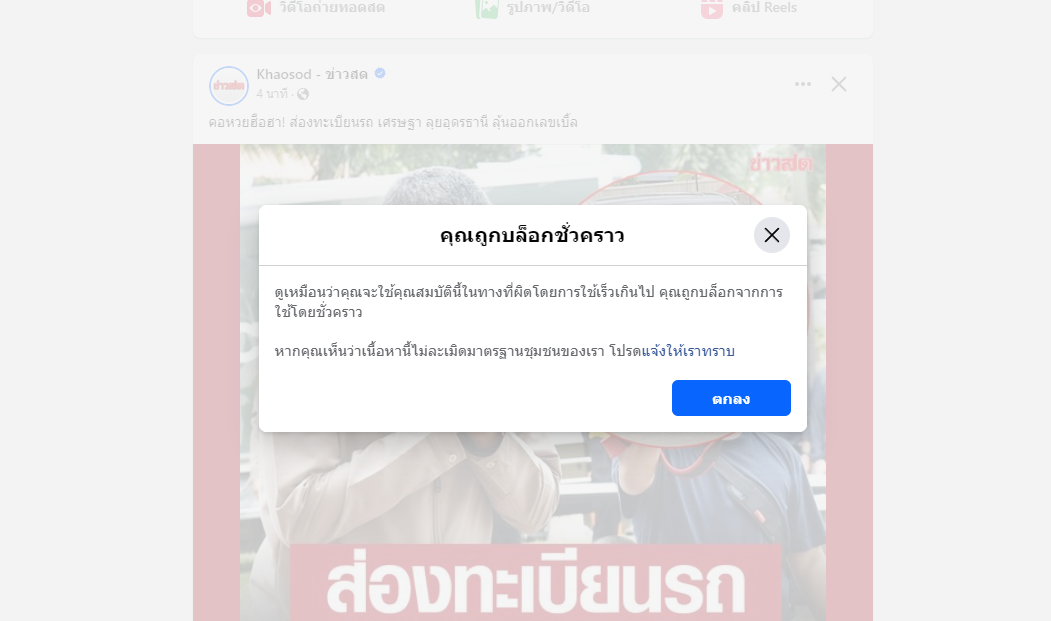The image size is (1051, 621).
Task: Open the Khaosod - ข่าวสด page name
Action: pyautogui.click(x=312, y=74)
